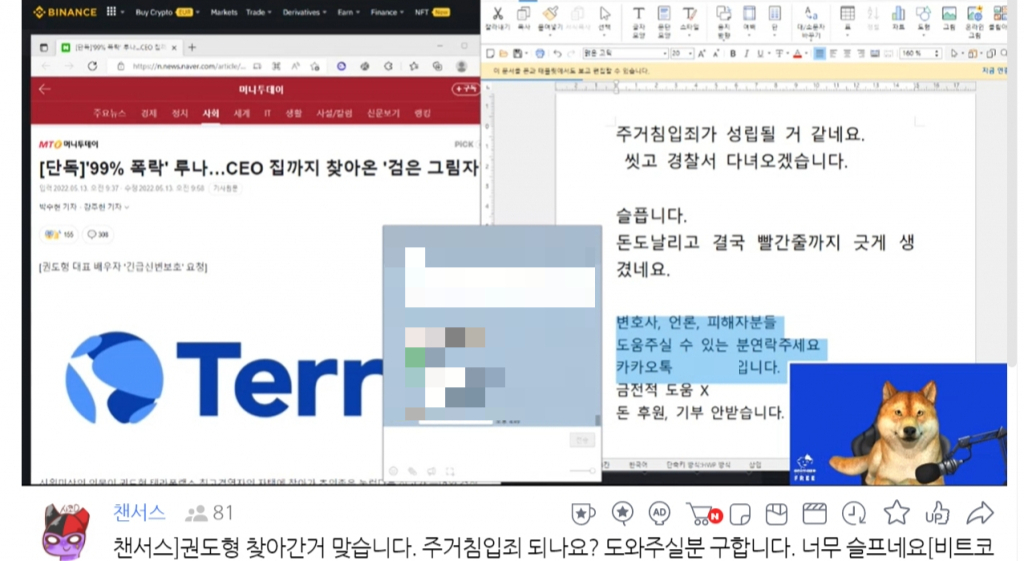
Task: Set paragraph to right alignment
Action: pos(861,54)
